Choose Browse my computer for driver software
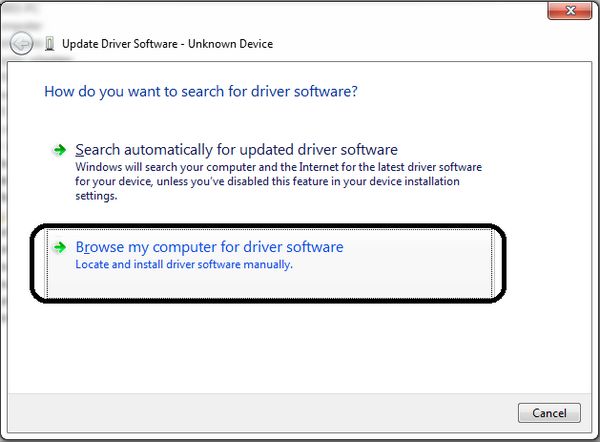 (269, 263)
